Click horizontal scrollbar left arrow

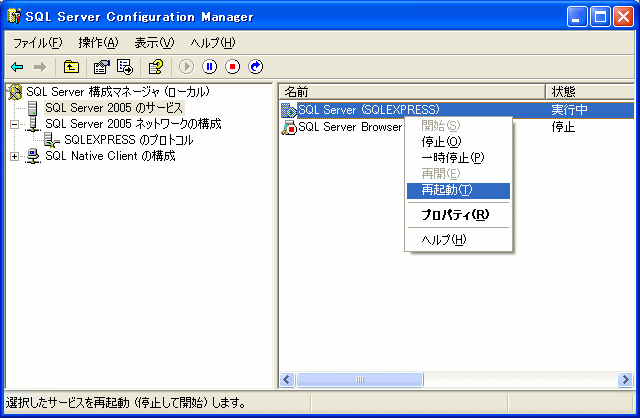pyautogui.click(x=287, y=380)
